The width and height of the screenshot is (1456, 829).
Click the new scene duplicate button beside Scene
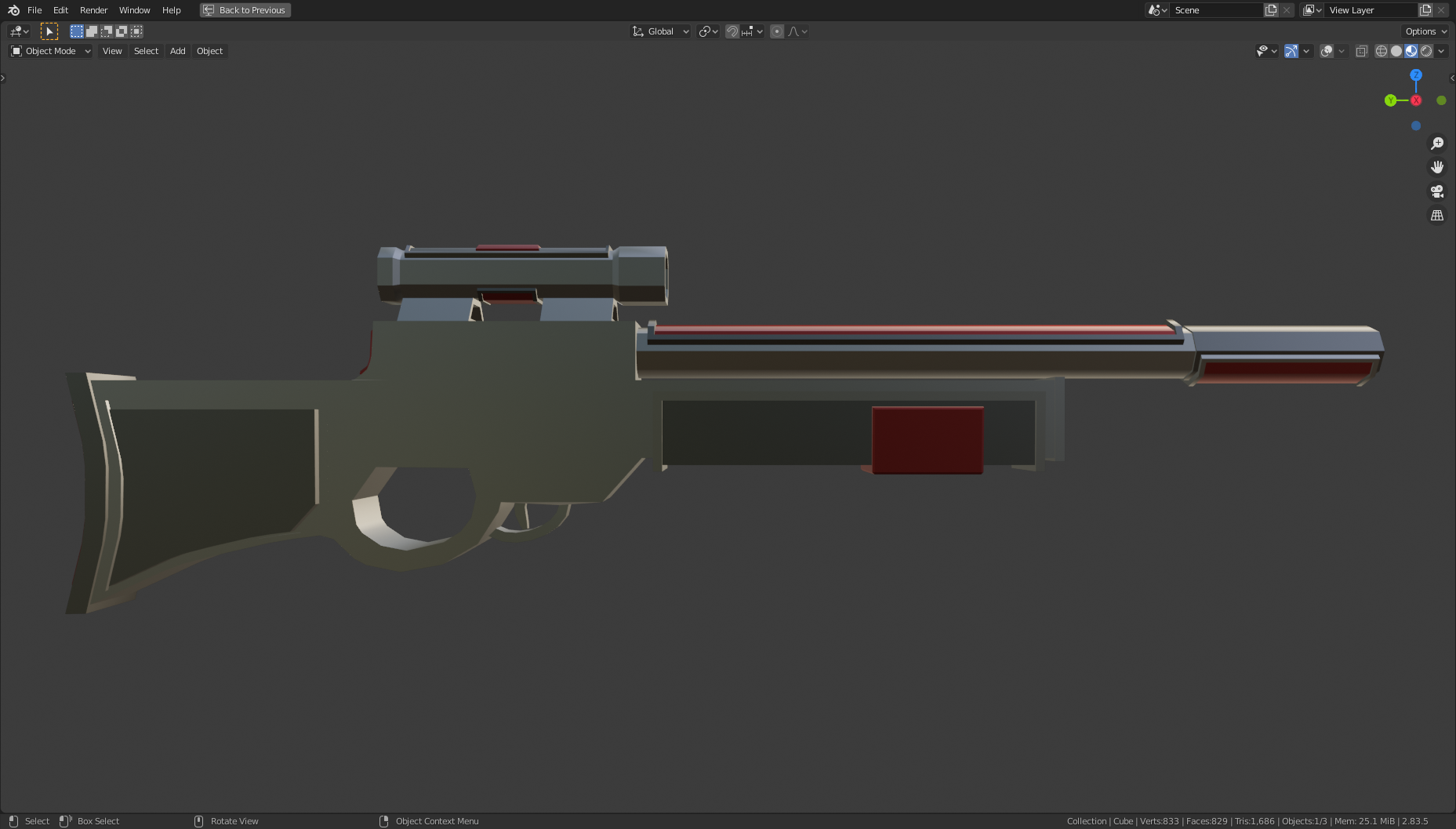click(x=1271, y=9)
